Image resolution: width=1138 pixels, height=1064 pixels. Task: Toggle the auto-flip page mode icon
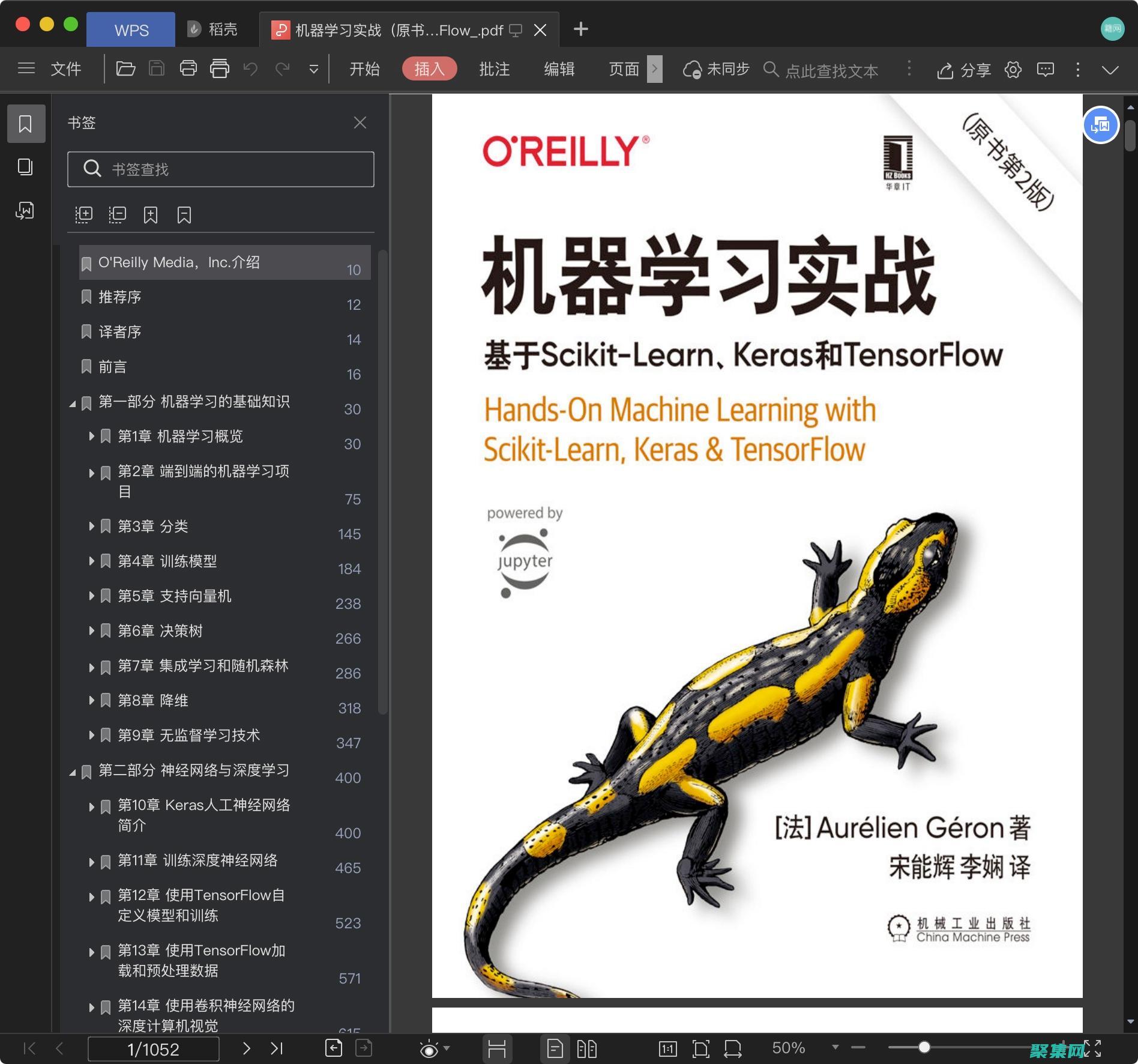click(498, 1049)
